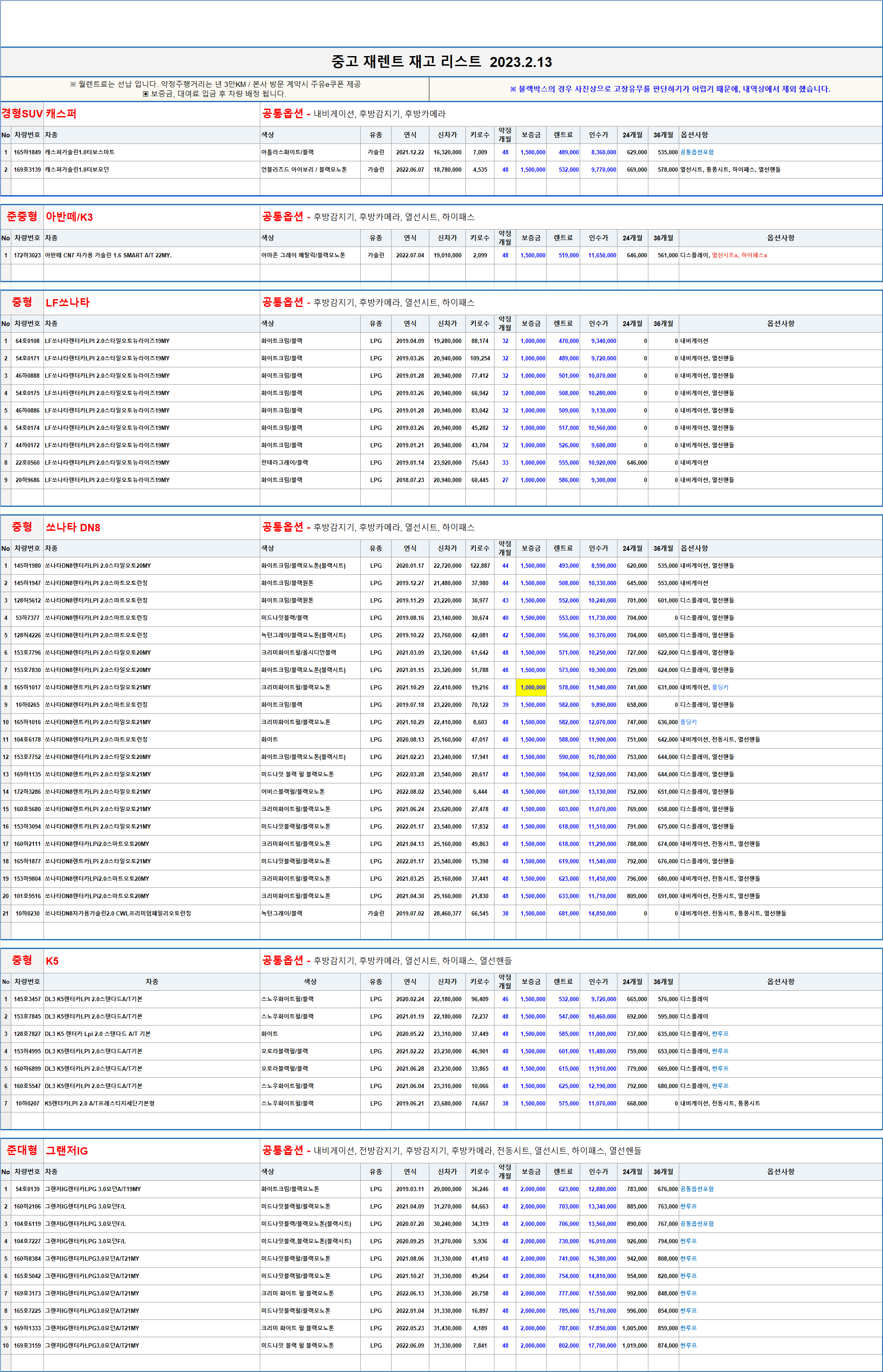Click vehicle number 10하0207

pos(27,1103)
